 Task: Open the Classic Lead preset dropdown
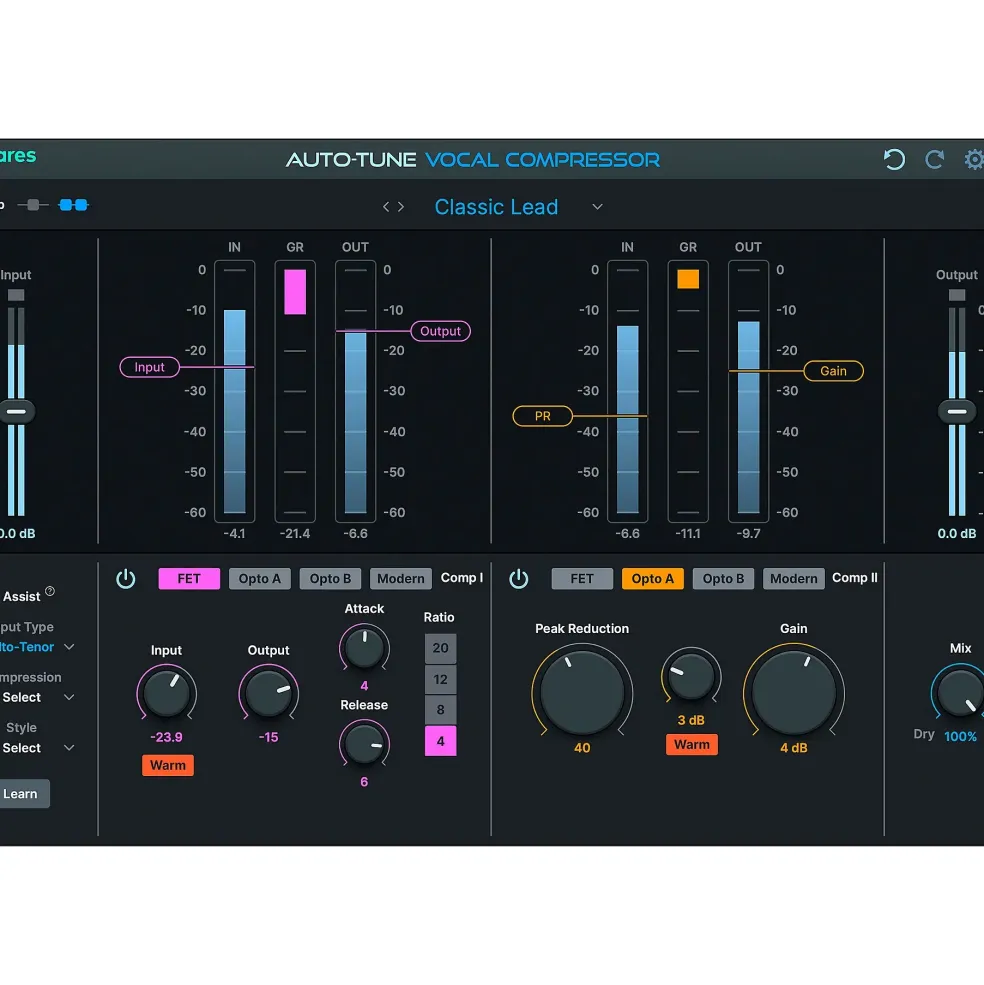click(597, 207)
